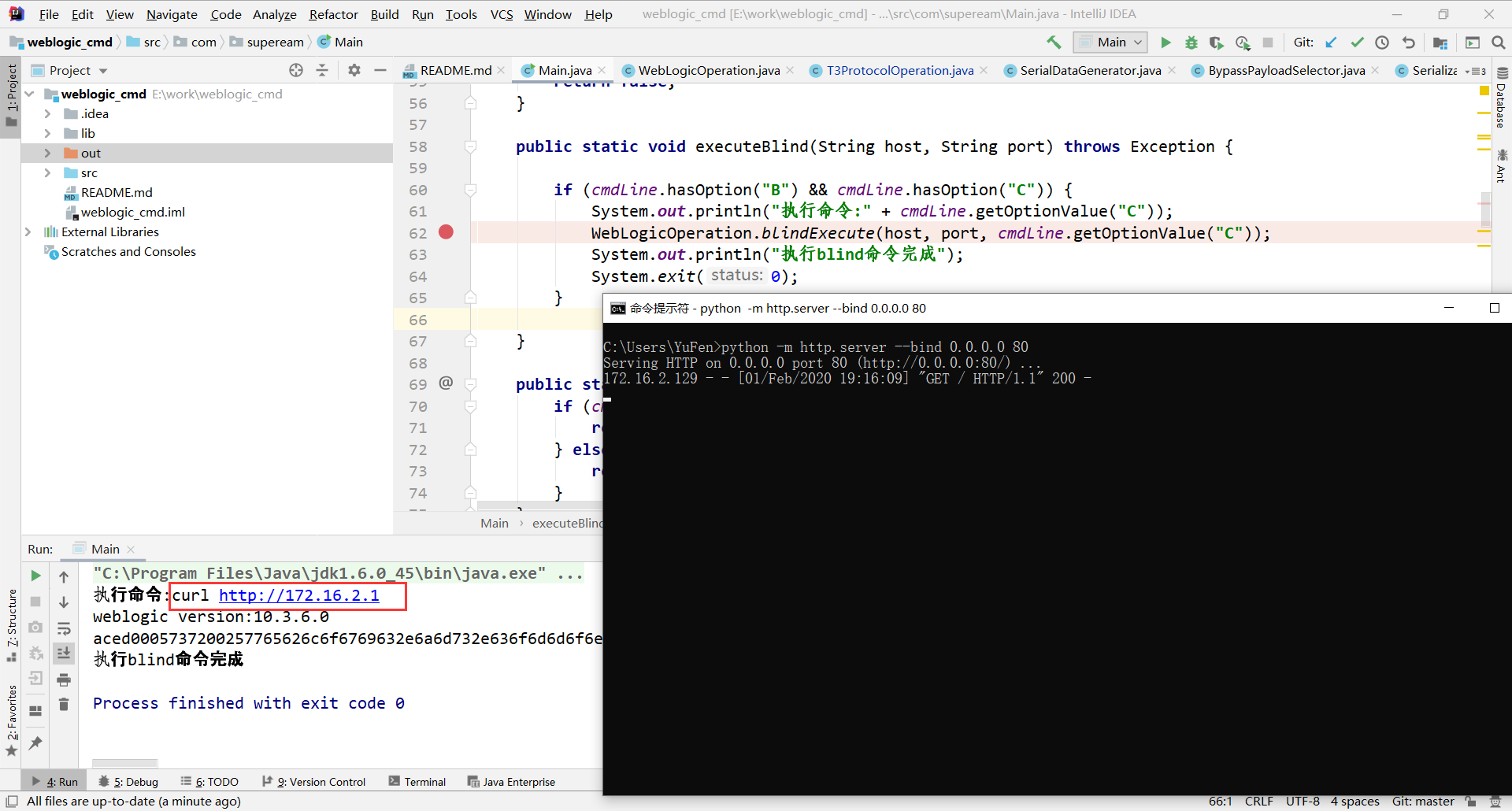Click the Git commit checkmark icon
The height and width of the screenshot is (811, 1512).
coord(1357,43)
